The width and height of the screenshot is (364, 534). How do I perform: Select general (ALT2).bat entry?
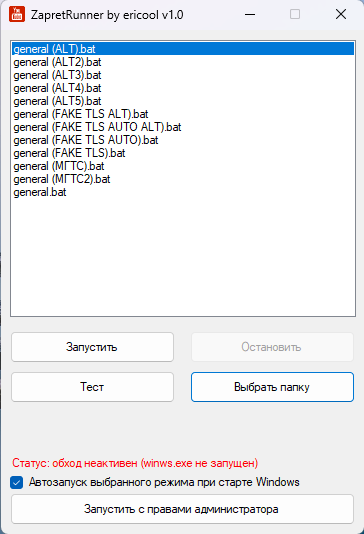[x=183, y=62]
